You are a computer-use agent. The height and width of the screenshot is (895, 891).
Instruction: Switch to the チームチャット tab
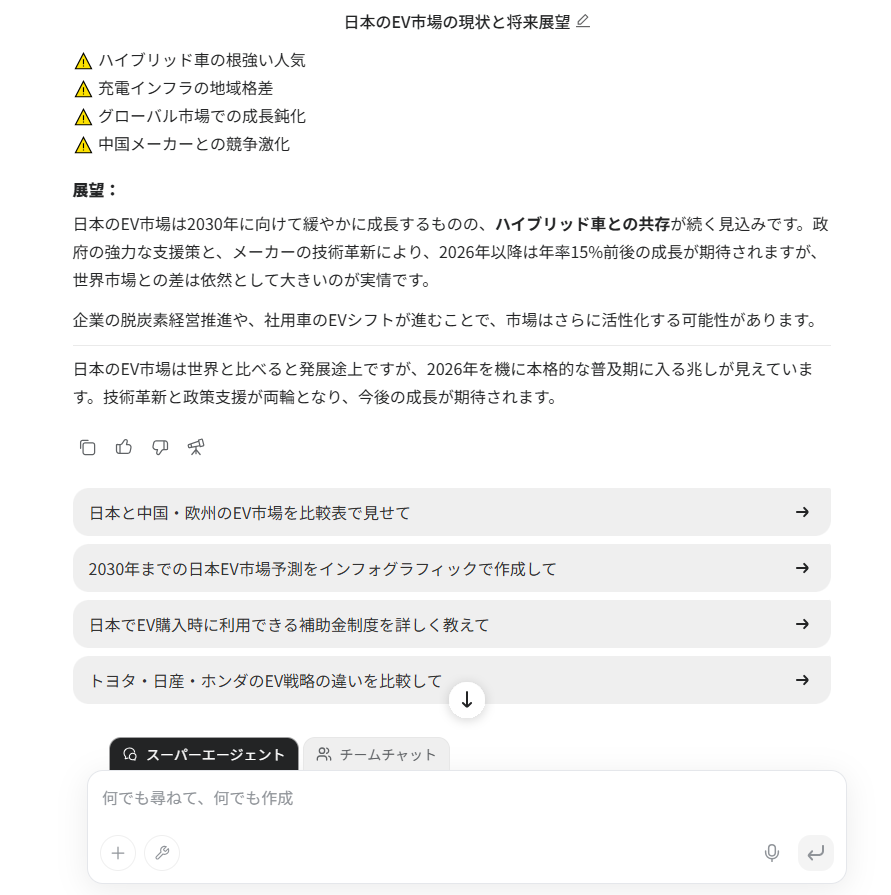tap(376, 755)
